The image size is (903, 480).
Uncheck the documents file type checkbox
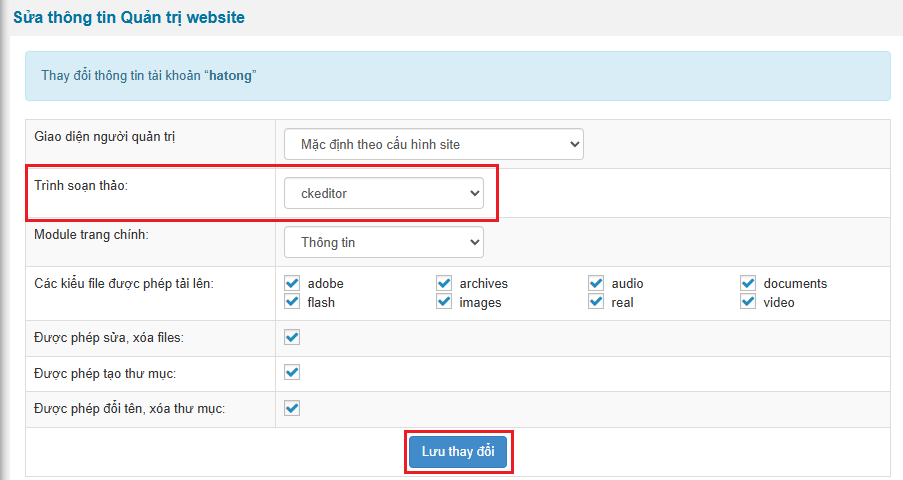click(748, 283)
